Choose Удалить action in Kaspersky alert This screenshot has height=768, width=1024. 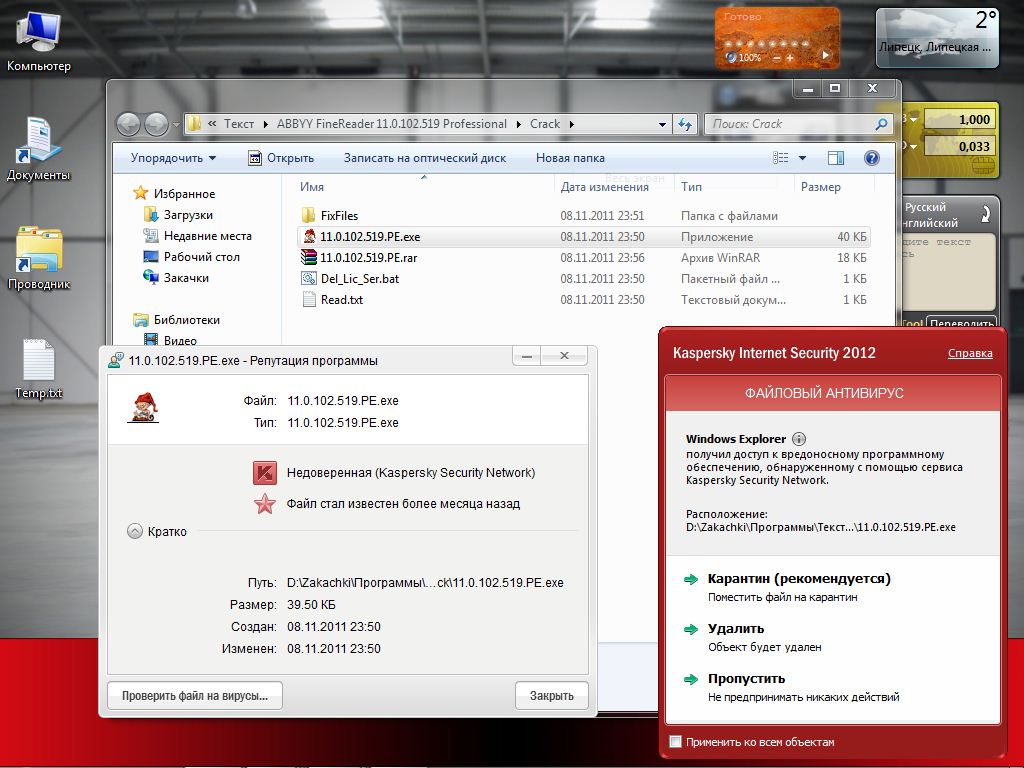736,628
